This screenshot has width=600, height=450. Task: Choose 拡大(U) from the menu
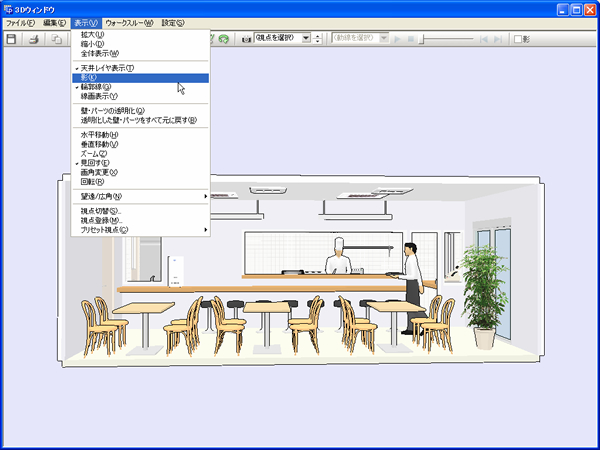tap(140, 34)
